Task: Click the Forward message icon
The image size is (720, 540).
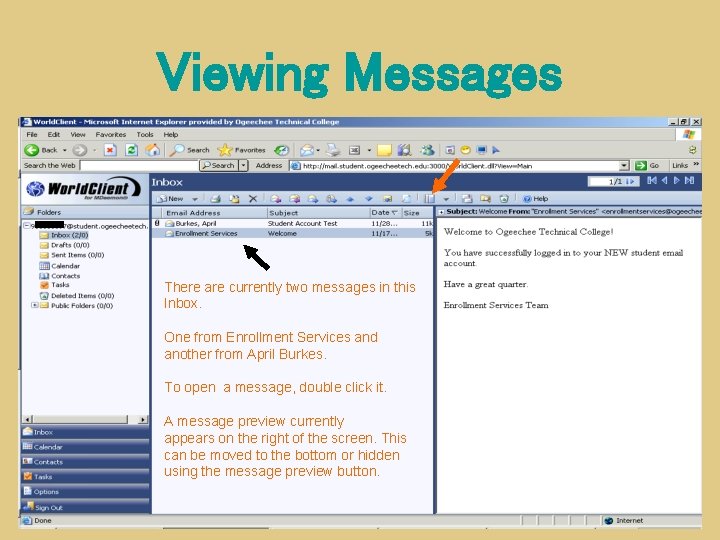Action: click(313, 199)
